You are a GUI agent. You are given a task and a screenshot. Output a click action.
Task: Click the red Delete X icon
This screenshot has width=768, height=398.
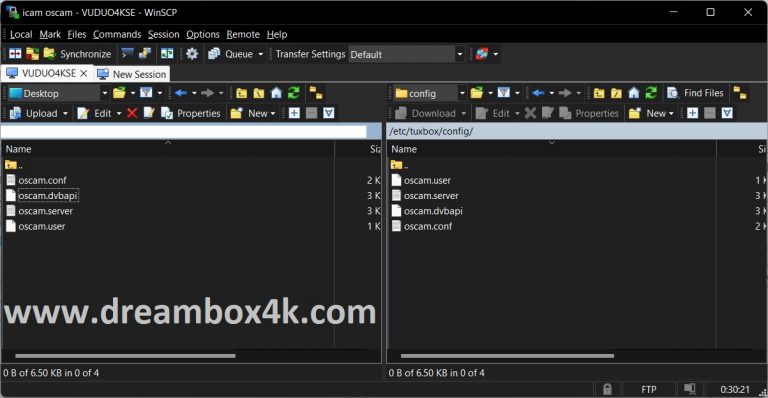(132, 113)
